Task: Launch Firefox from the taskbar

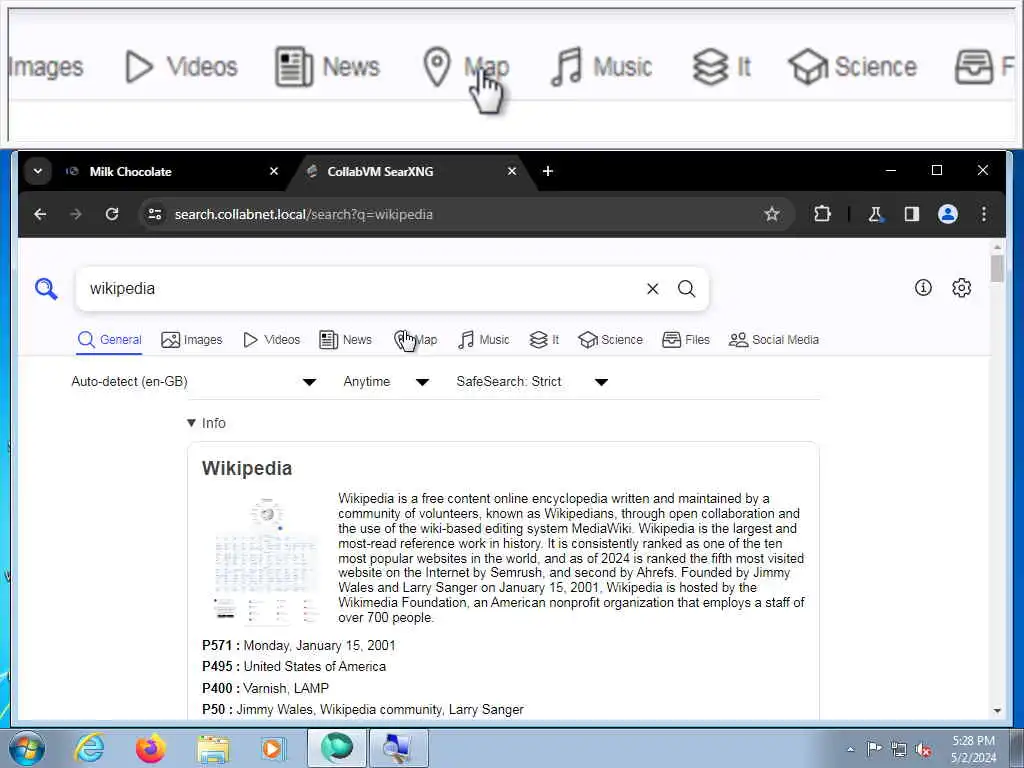Action: tap(151, 748)
